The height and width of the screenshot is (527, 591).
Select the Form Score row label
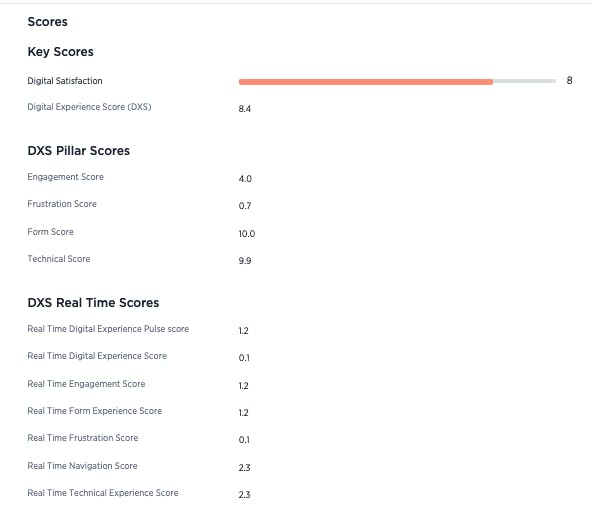51,232
